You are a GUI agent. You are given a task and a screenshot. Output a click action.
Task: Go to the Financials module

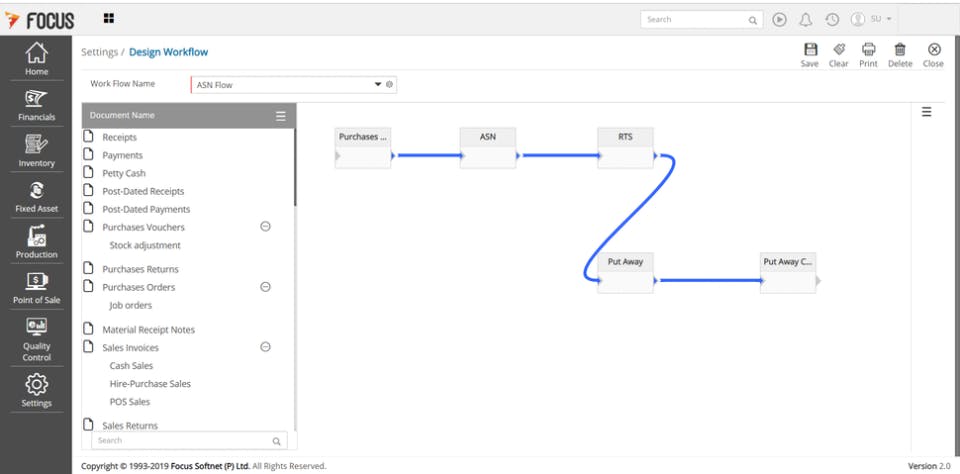[x=36, y=104]
